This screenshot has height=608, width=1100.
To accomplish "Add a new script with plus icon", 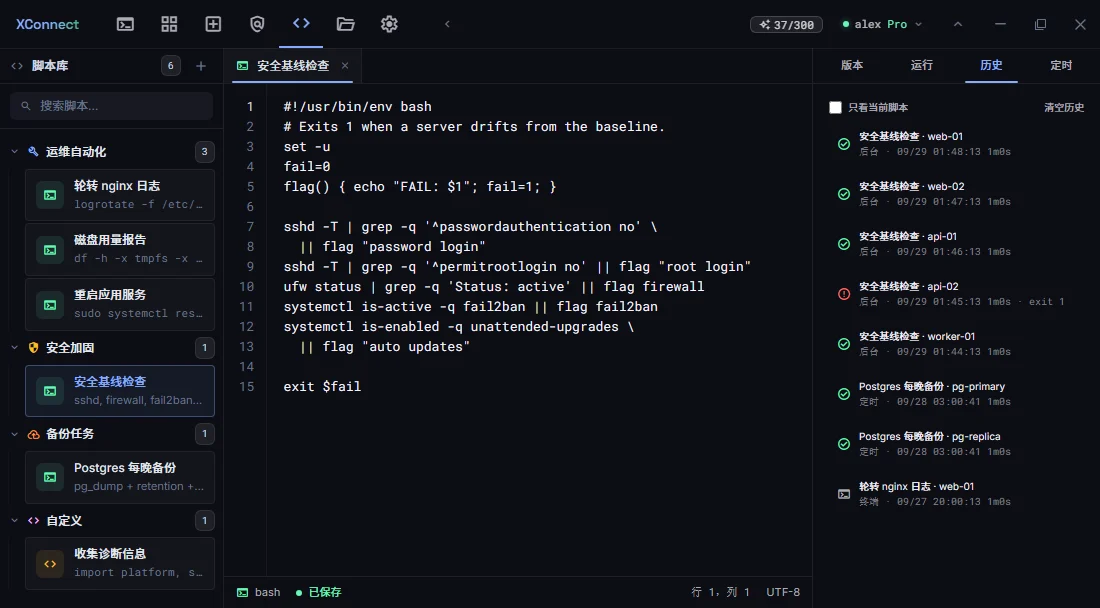I will 201,66.
